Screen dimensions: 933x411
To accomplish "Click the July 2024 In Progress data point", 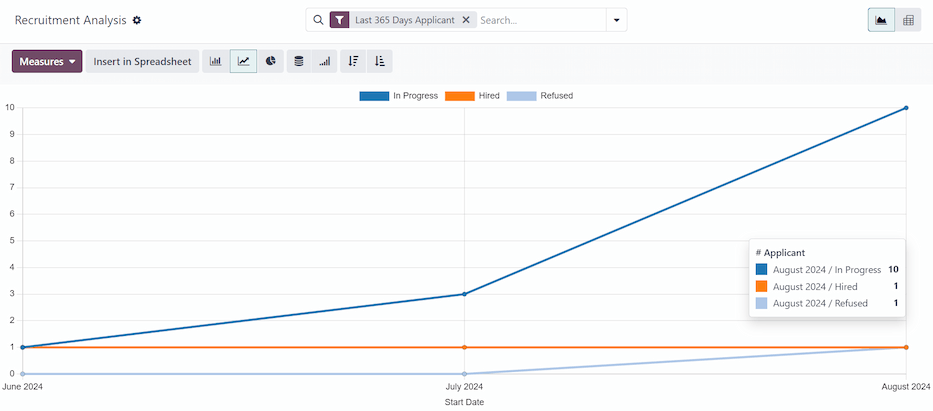I will coord(464,294).
